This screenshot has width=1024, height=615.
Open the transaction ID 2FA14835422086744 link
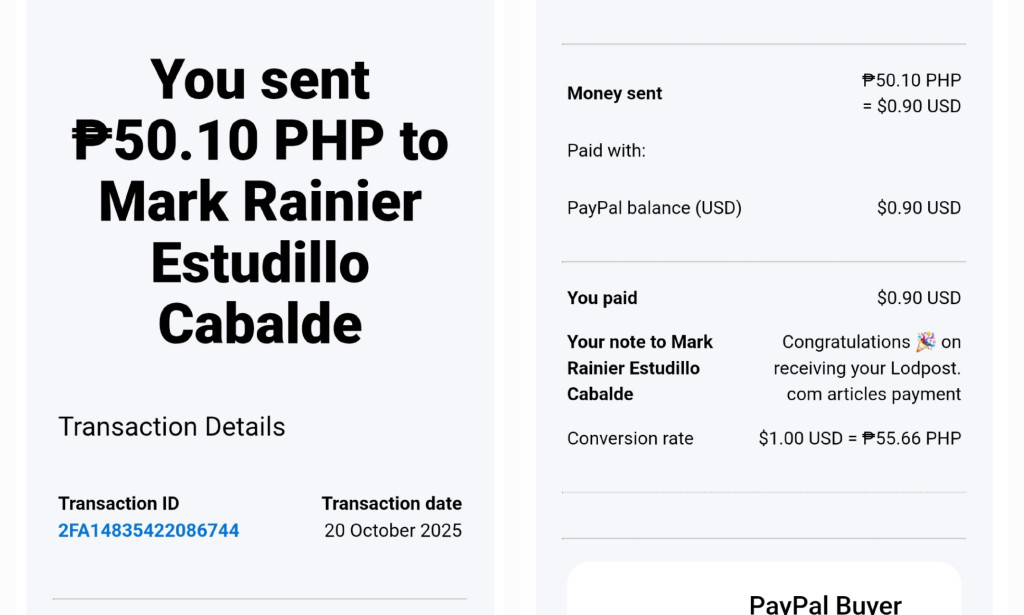point(148,530)
